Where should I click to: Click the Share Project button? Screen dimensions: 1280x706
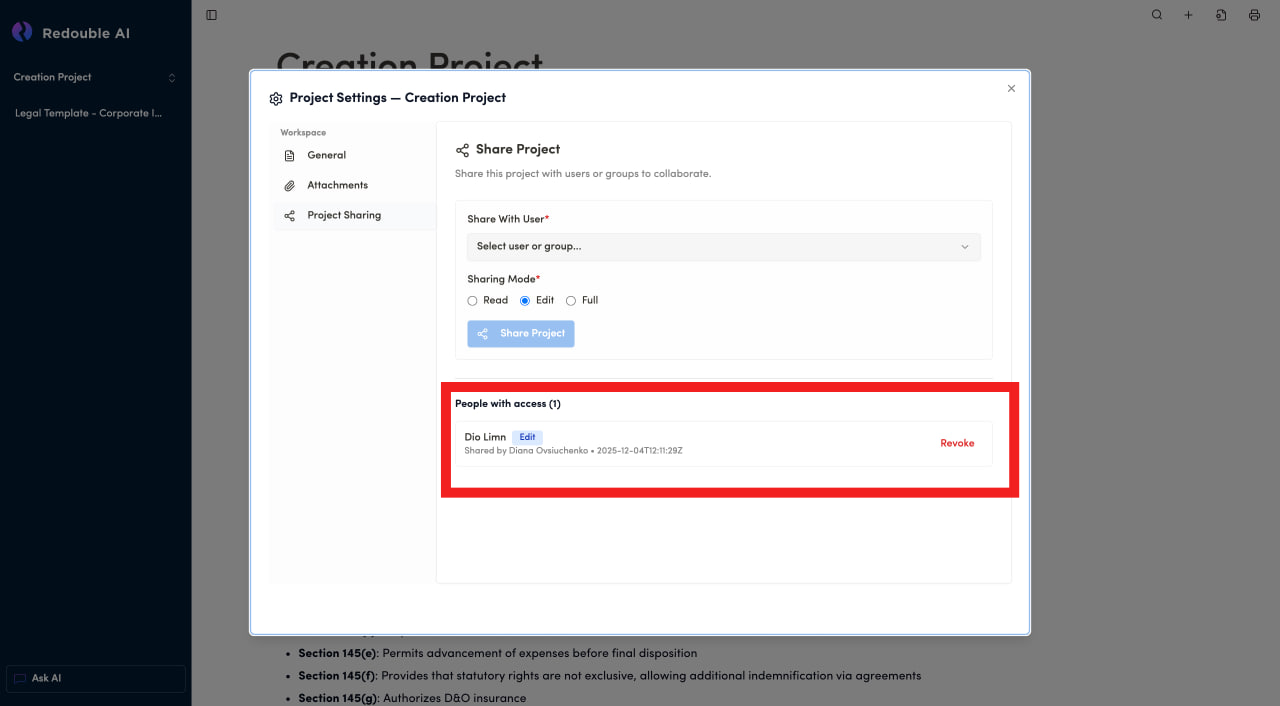tap(521, 334)
